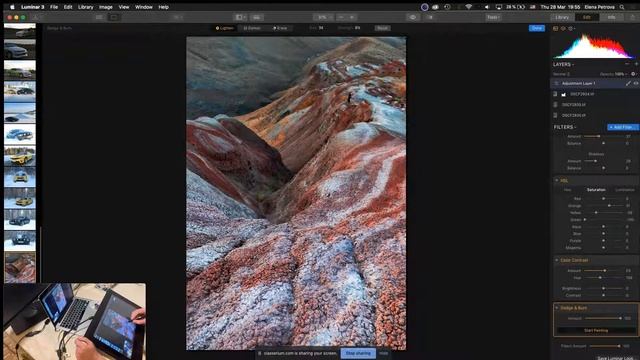Screen dimensions: 640x360
Task: Select the Saturation tab in HSL
Action: pyautogui.click(x=596, y=190)
